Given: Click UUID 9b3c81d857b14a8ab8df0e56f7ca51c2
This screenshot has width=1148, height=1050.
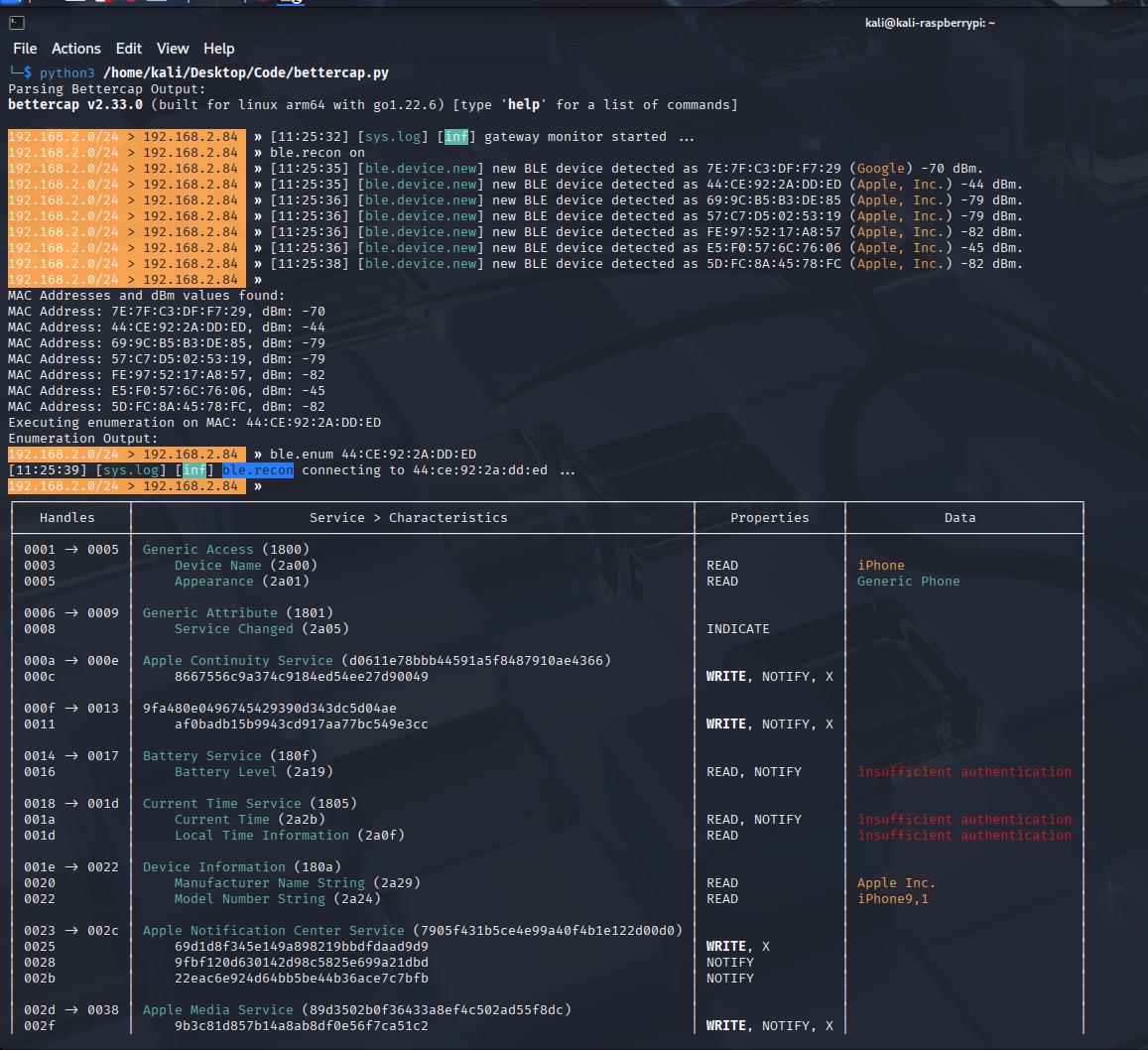Looking at the screenshot, I should coord(302,1026).
